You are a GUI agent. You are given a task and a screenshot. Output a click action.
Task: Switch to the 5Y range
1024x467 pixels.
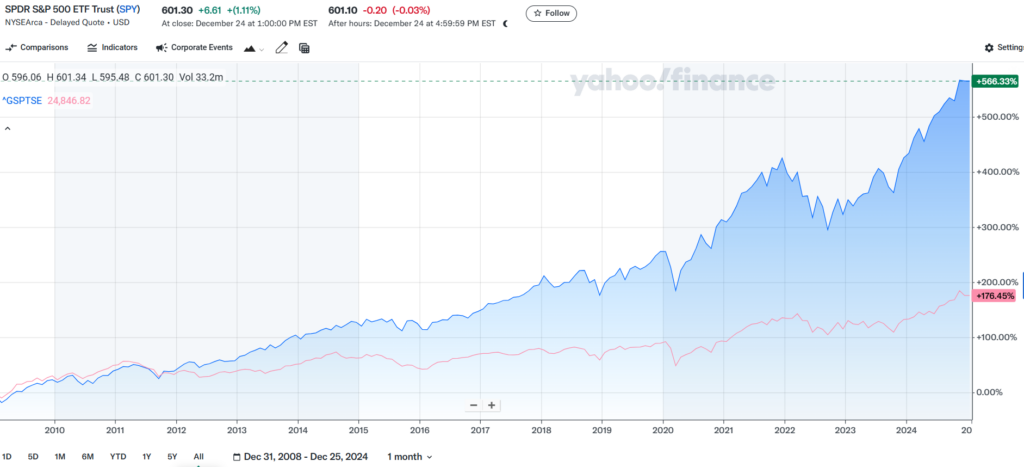(x=172, y=457)
